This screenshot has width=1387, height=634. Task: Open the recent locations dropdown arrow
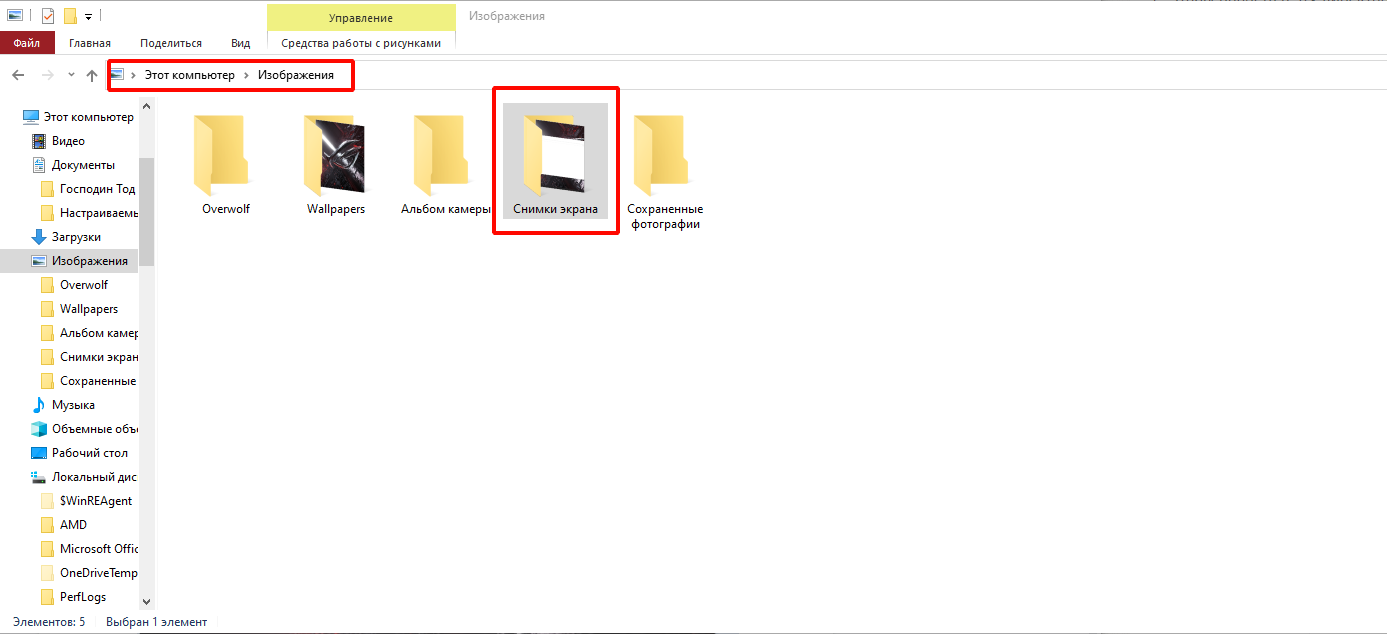(x=71, y=75)
